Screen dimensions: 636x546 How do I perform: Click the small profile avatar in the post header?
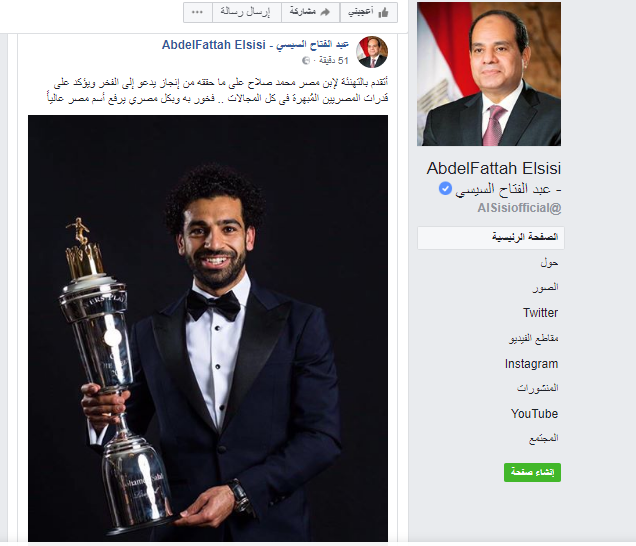point(372,52)
